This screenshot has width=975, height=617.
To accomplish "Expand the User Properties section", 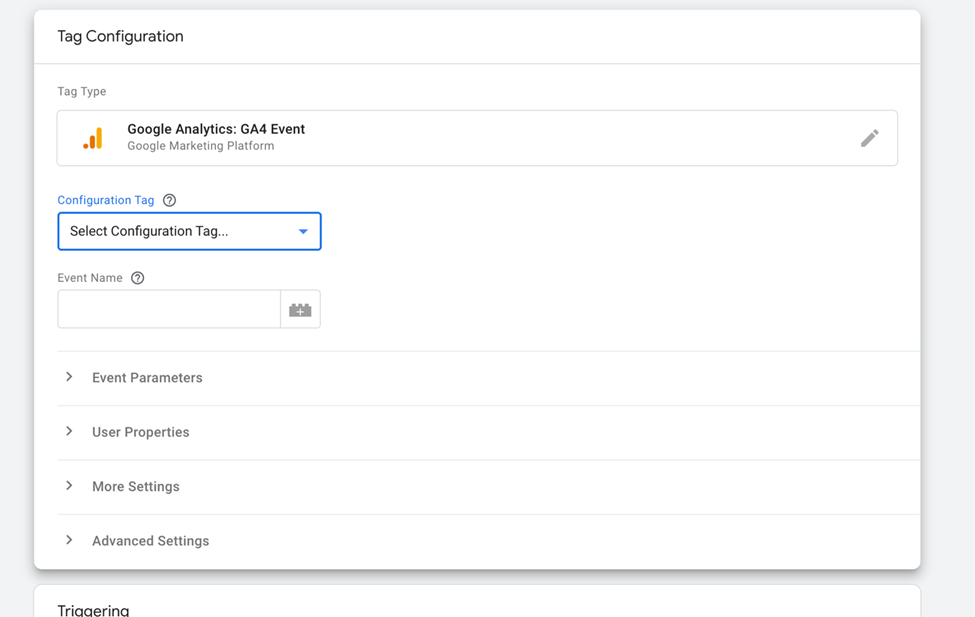I will (x=489, y=432).
